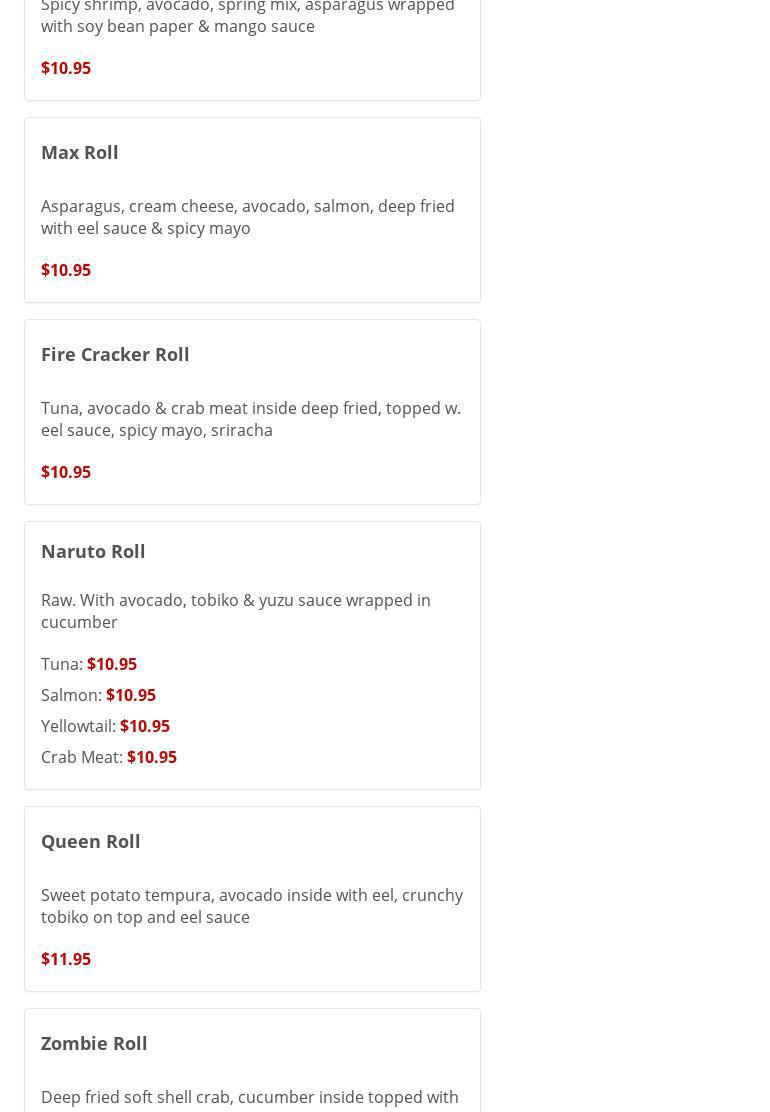The height and width of the screenshot is (1112, 770).
Task: Open the Queen Roll menu item
Action: pos(91,841)
